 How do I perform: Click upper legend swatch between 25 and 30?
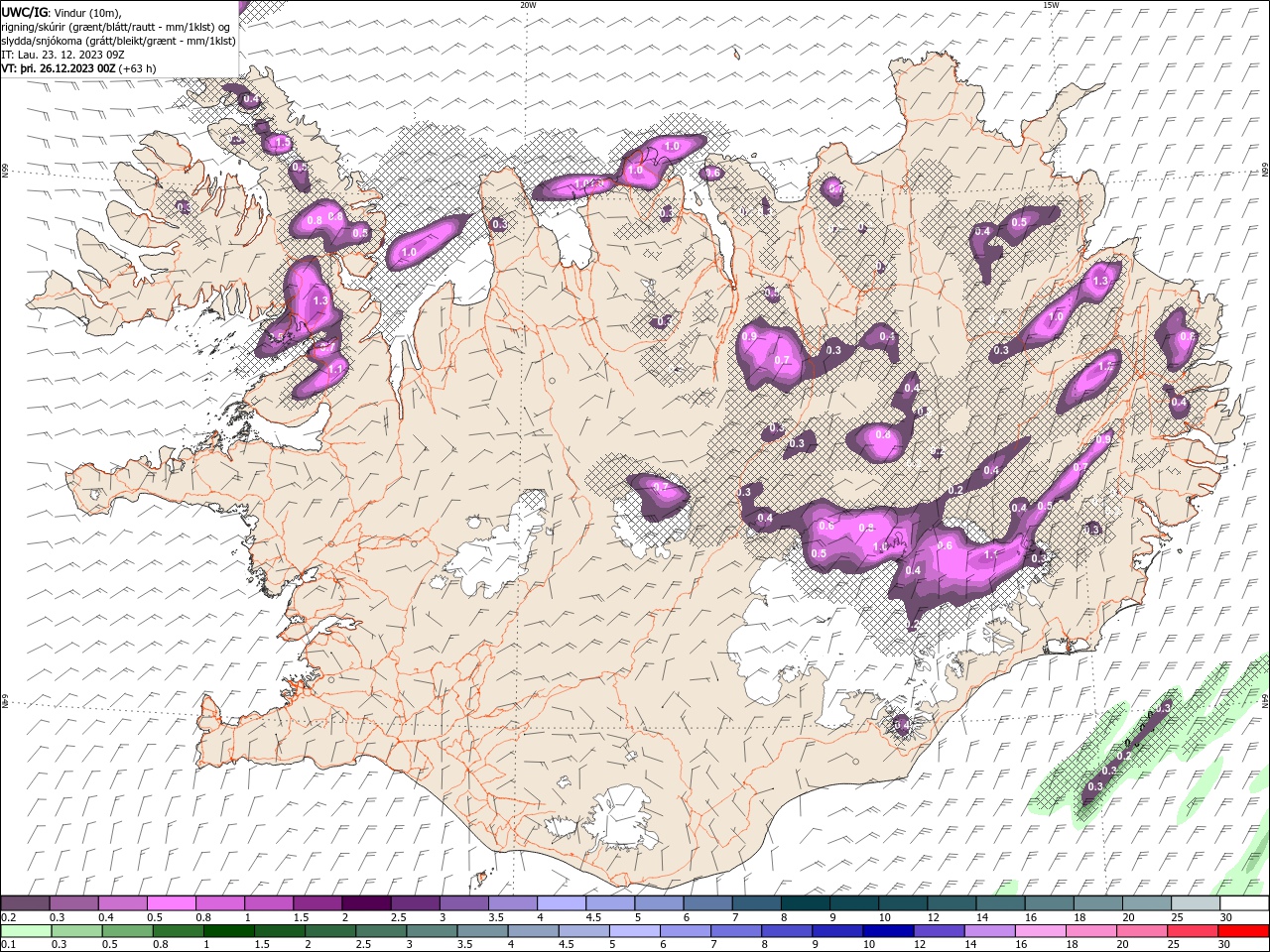1196,903
